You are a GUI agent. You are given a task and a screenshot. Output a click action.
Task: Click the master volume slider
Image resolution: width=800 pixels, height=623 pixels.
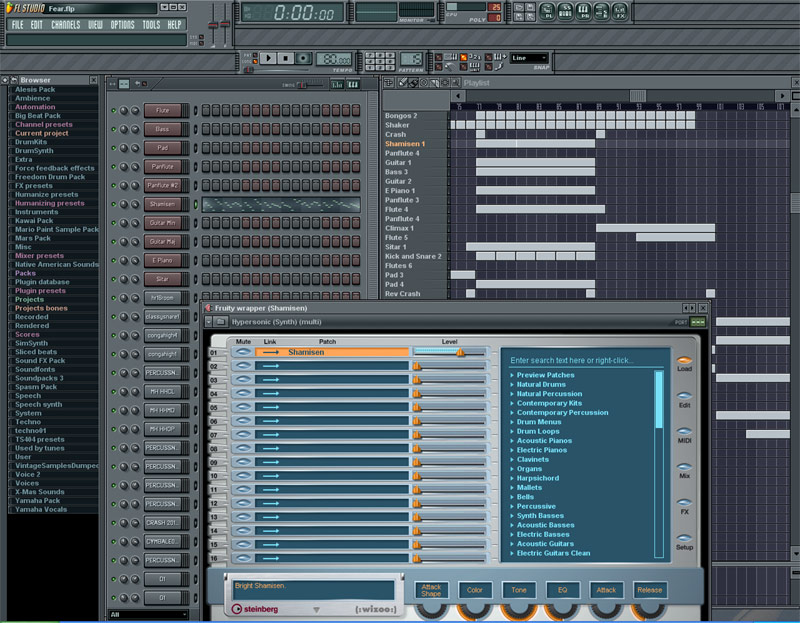coord(213,24)
